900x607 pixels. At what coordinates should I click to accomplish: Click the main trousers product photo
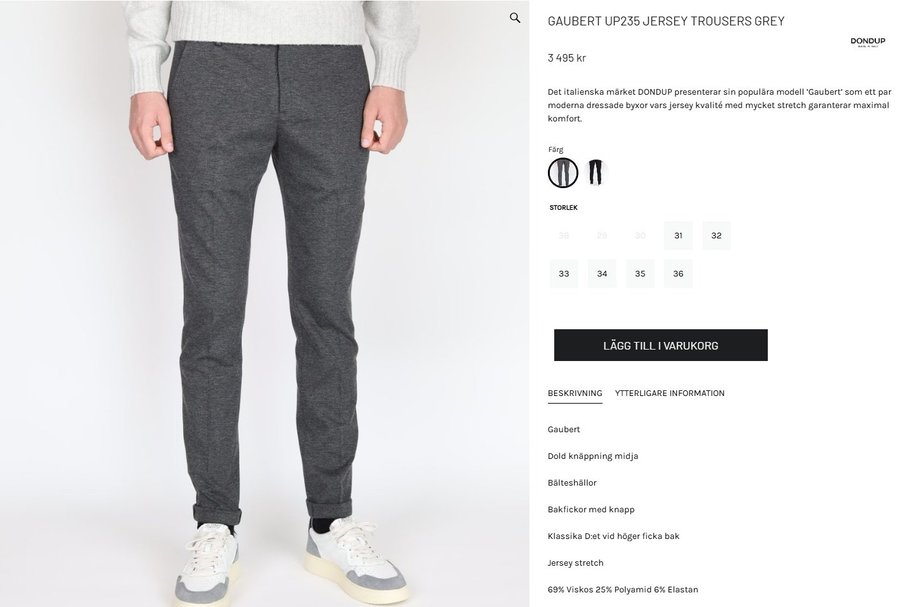(x=265, y=304)
